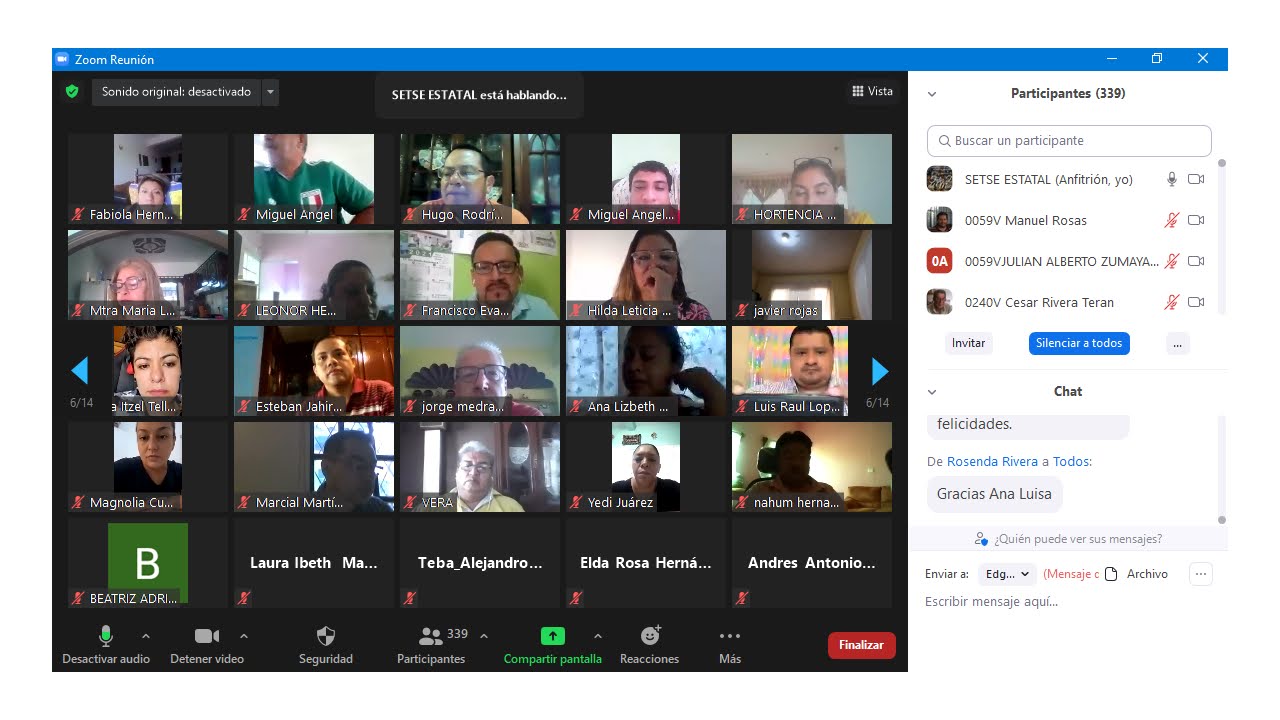Open the Seguridad shield menu
This screenshot has height=720, width=1280.
[326, 645]
